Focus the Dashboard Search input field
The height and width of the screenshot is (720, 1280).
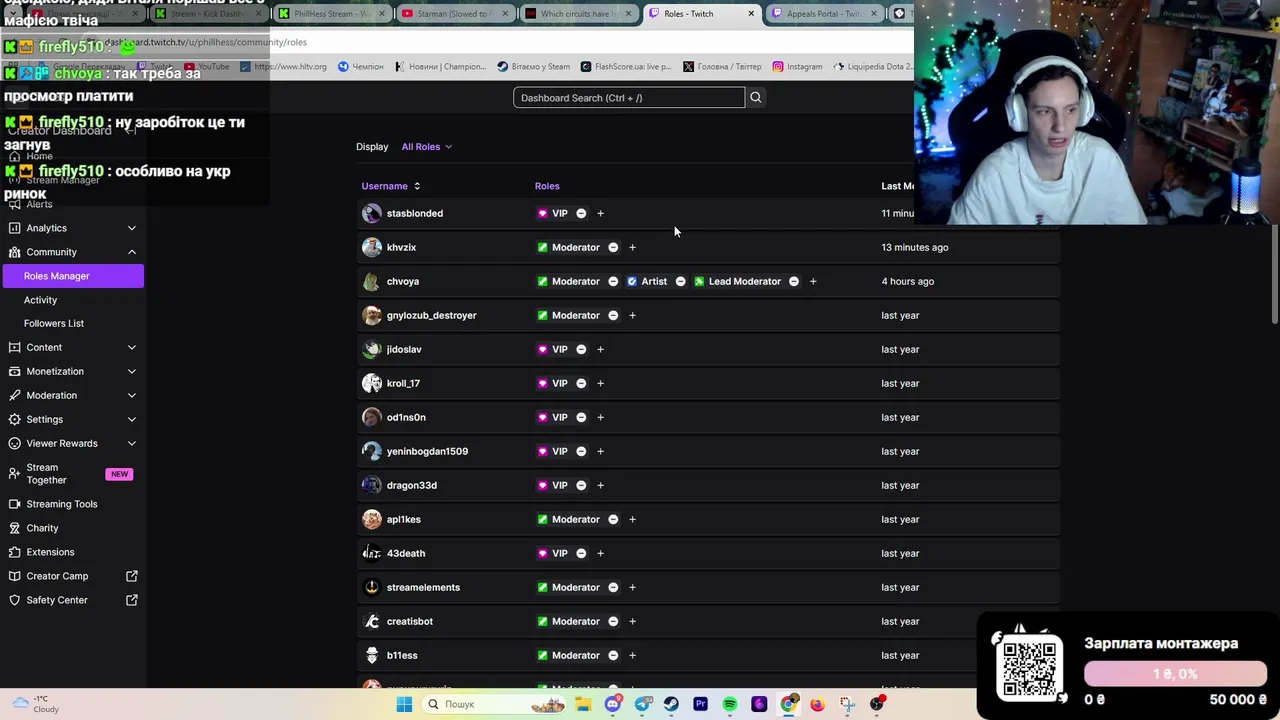pyautogui.click(x=629, y=97)
